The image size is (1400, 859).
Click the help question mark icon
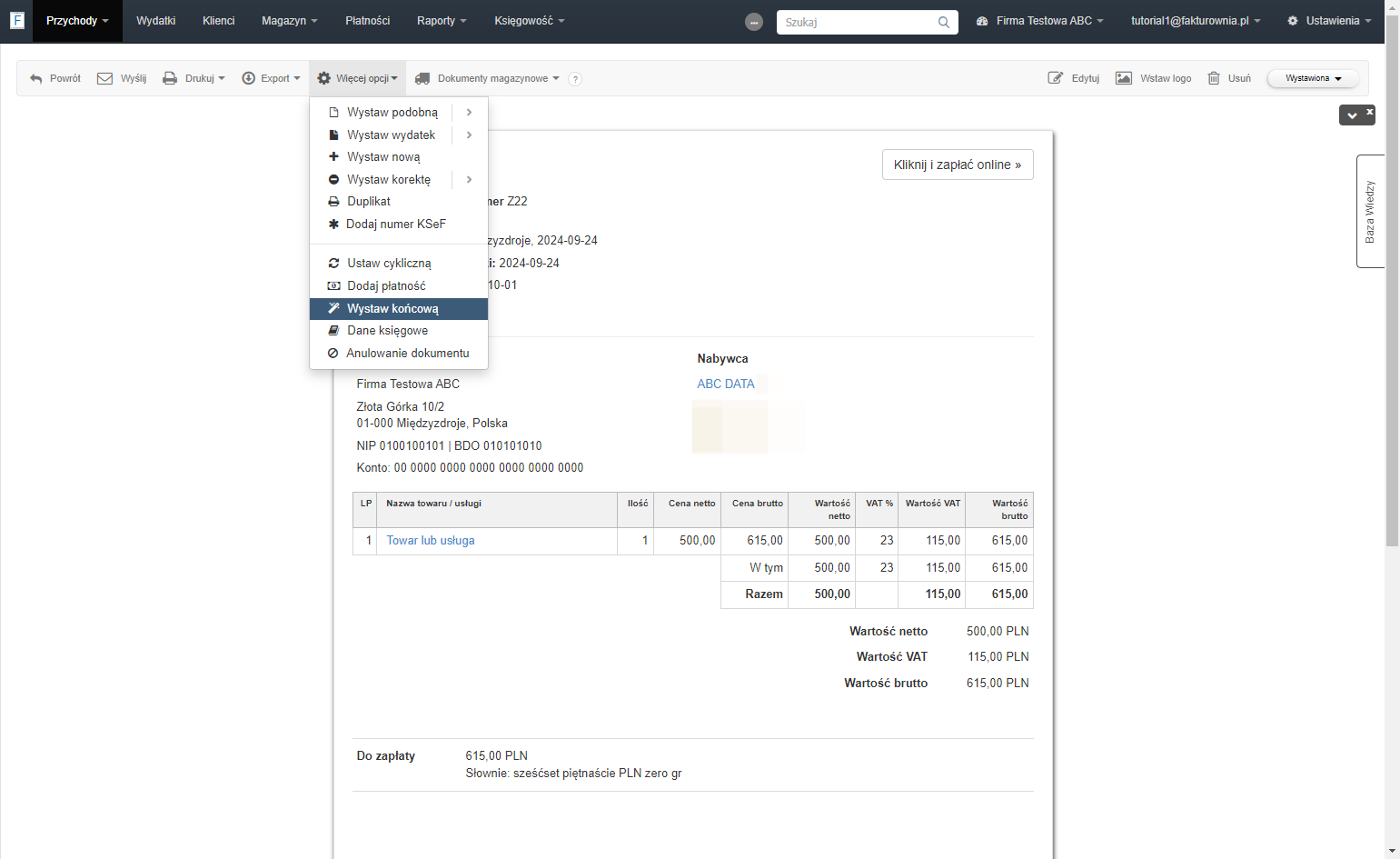tap(575, 79)
